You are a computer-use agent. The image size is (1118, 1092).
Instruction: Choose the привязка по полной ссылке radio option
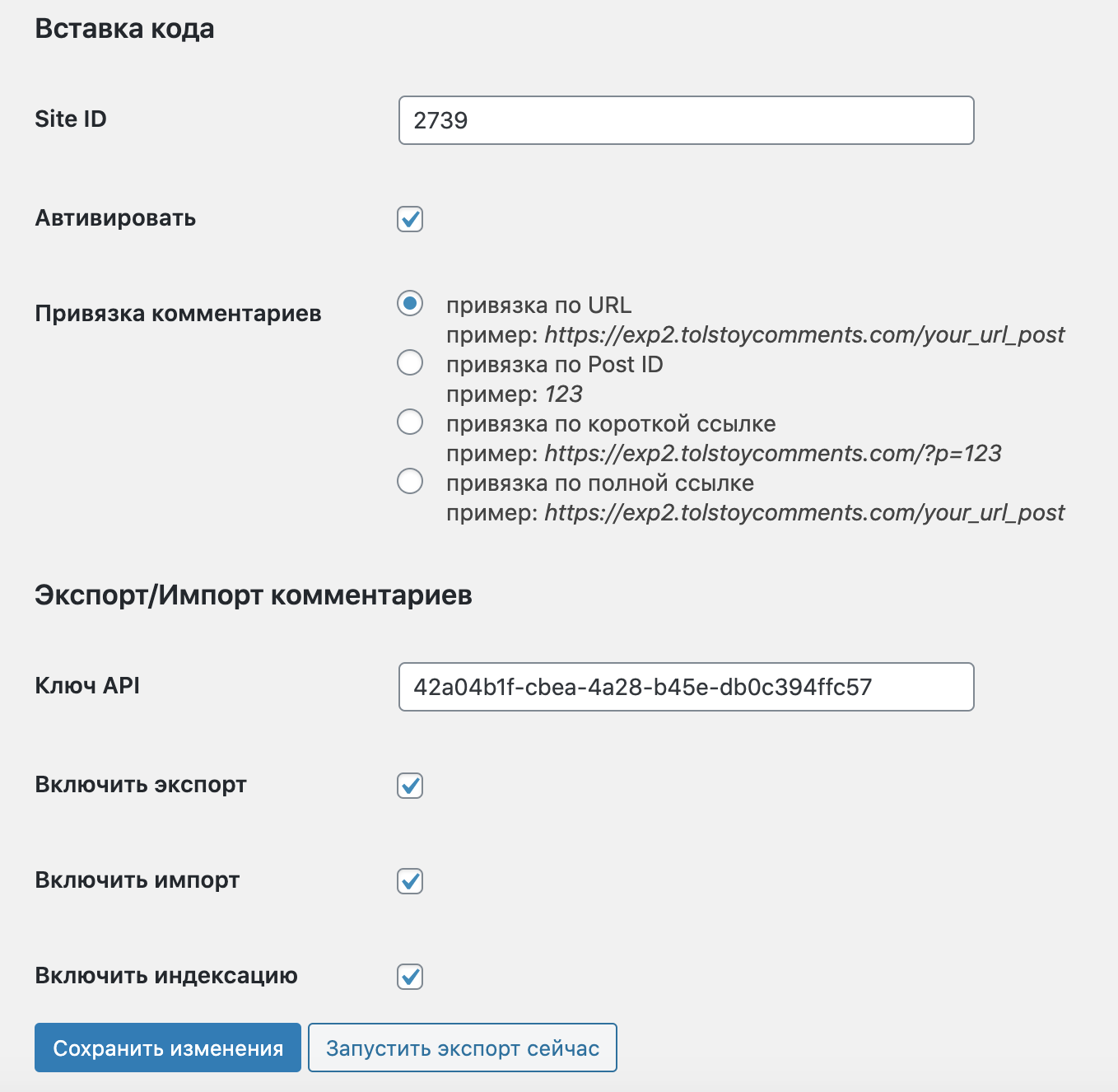pyautogui.click(x=410, y=481)
